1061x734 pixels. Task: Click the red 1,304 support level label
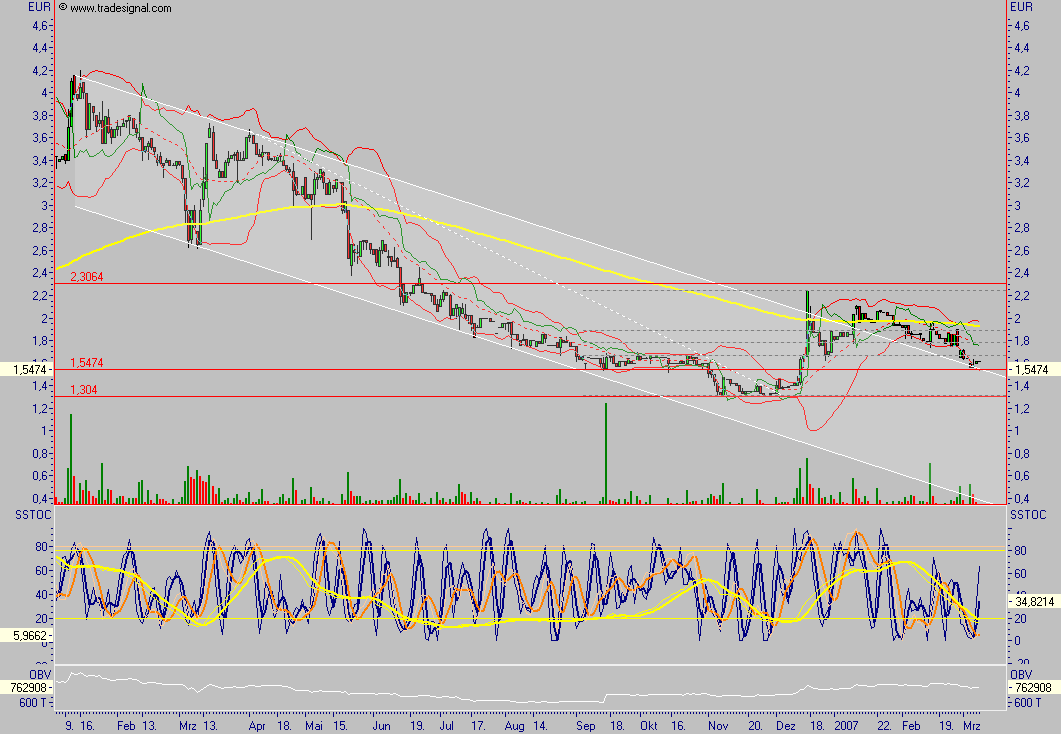[x=82, y=388]
